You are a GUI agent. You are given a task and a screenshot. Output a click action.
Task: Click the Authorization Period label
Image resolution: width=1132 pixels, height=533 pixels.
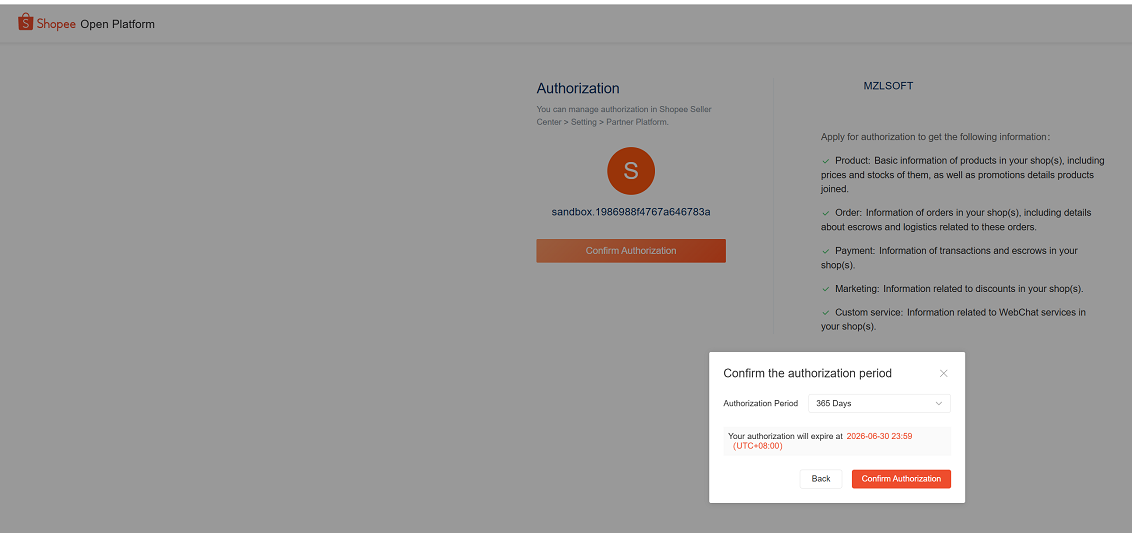coord(760,404)
